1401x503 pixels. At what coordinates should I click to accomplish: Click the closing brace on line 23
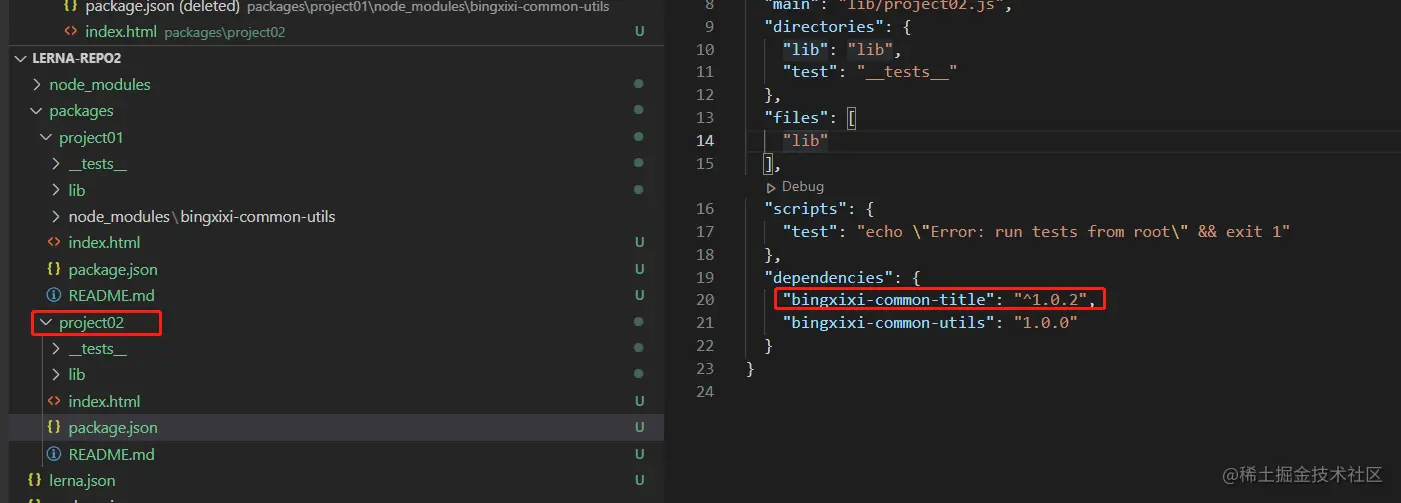[751, 369]
